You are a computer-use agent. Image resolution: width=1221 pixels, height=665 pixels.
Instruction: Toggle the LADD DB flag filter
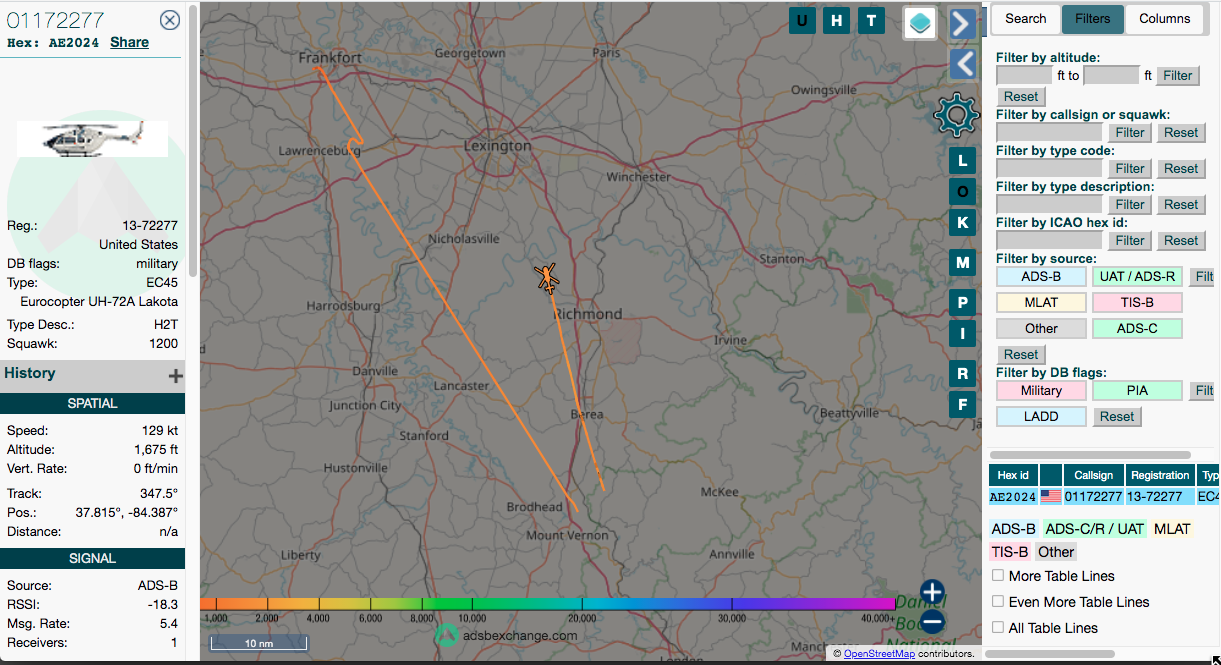(x=1041, y=416)
